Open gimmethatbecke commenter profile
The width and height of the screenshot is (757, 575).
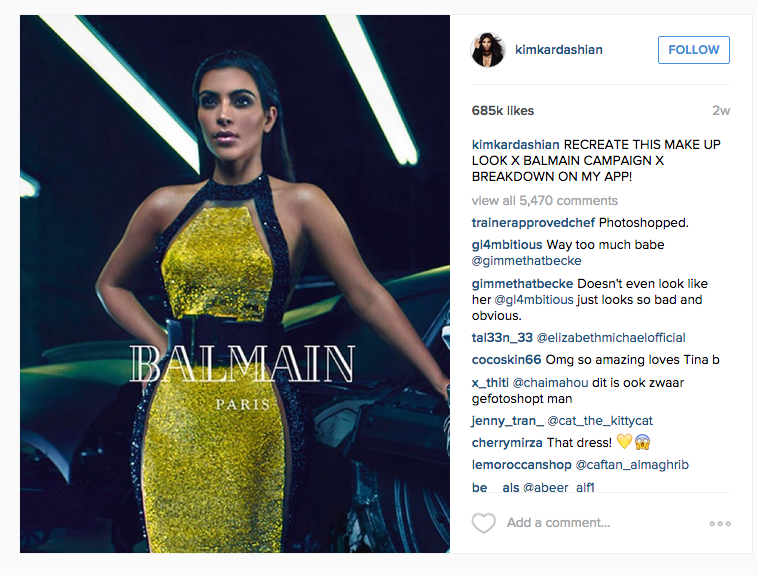click(522, 284)
